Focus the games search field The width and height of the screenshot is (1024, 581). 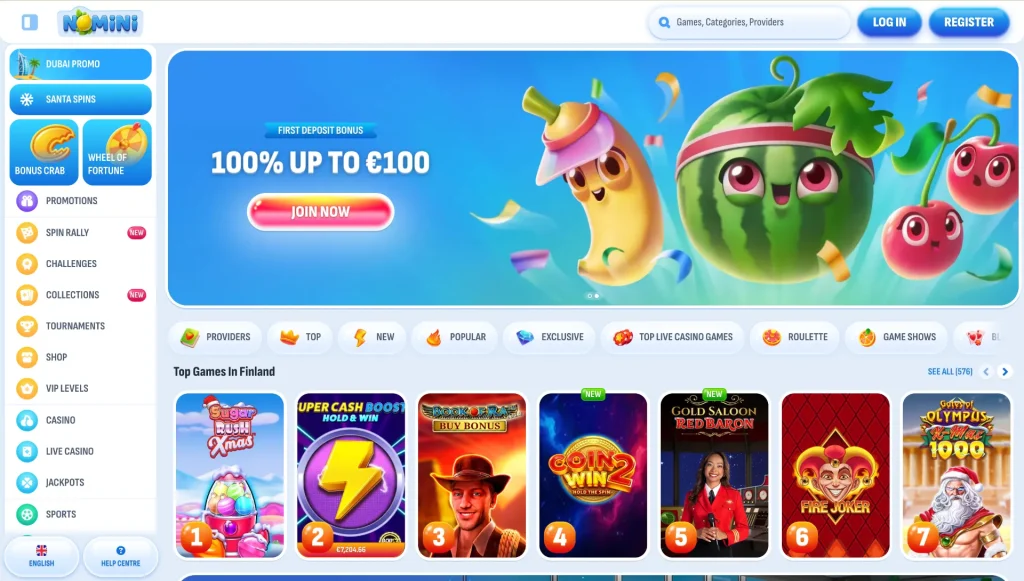[x=750, y=22]
